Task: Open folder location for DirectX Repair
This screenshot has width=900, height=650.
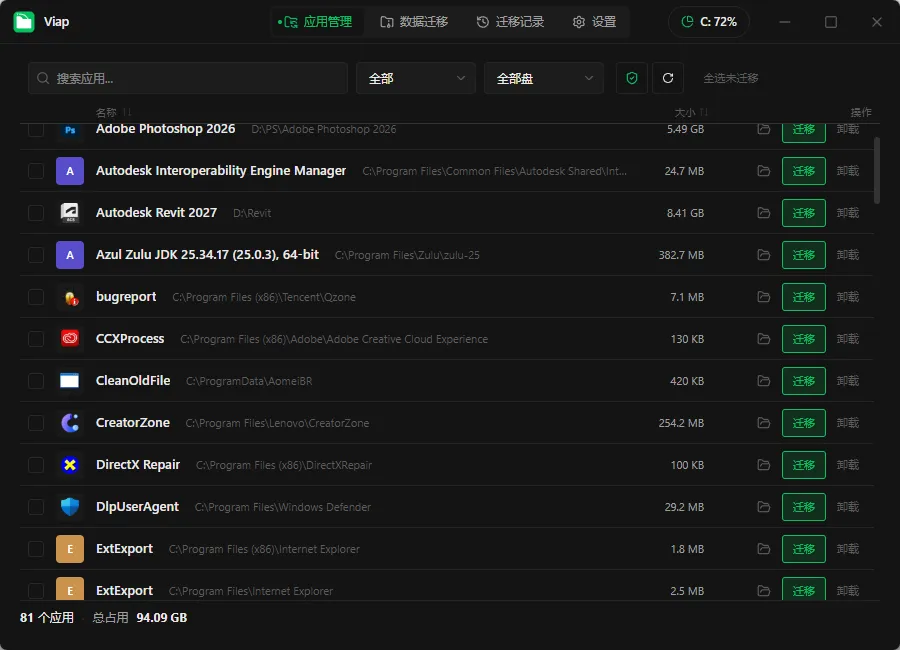Action: coord(763,465)
